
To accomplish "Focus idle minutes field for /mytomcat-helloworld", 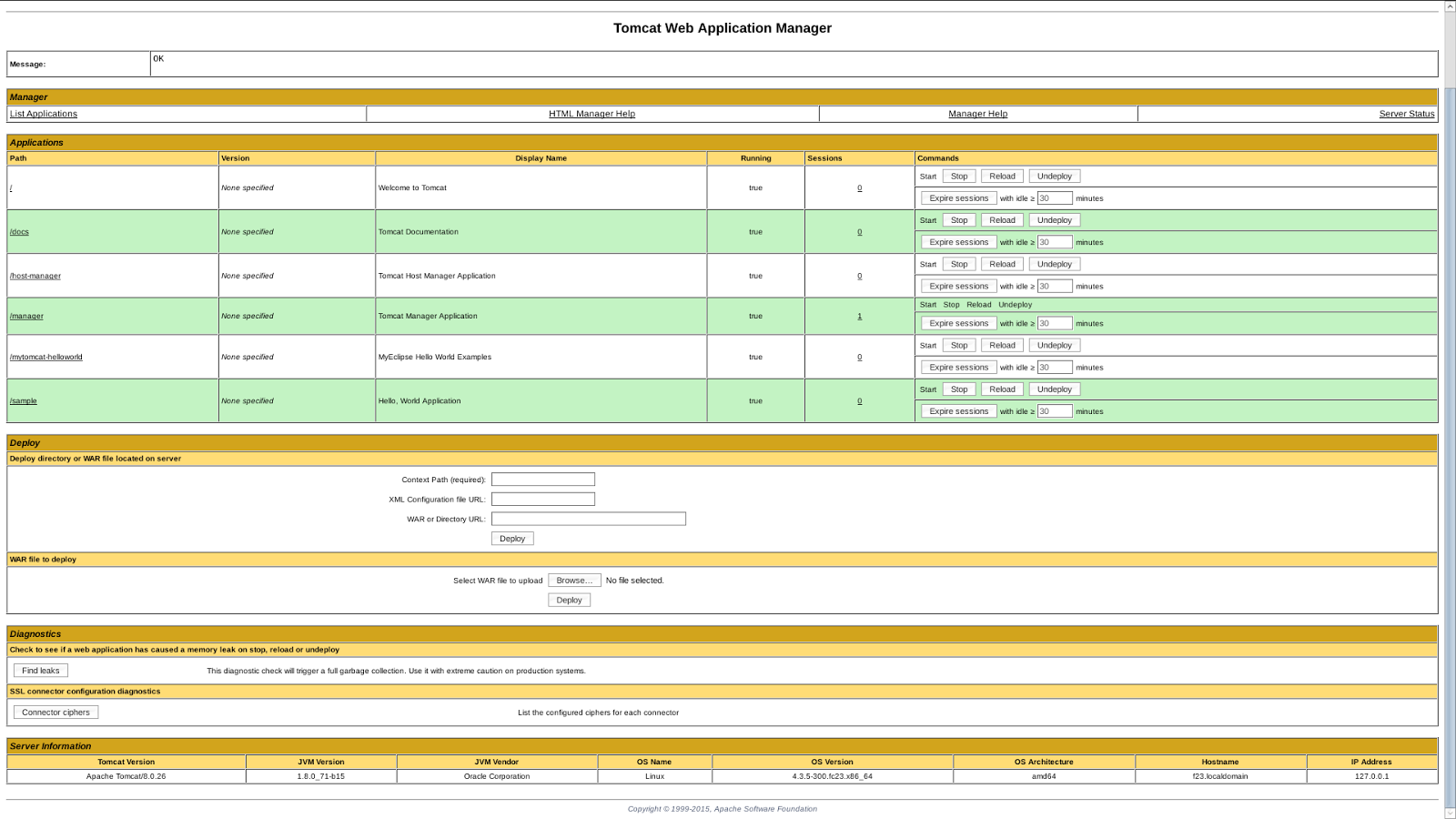I will (x=1055, y=368).
